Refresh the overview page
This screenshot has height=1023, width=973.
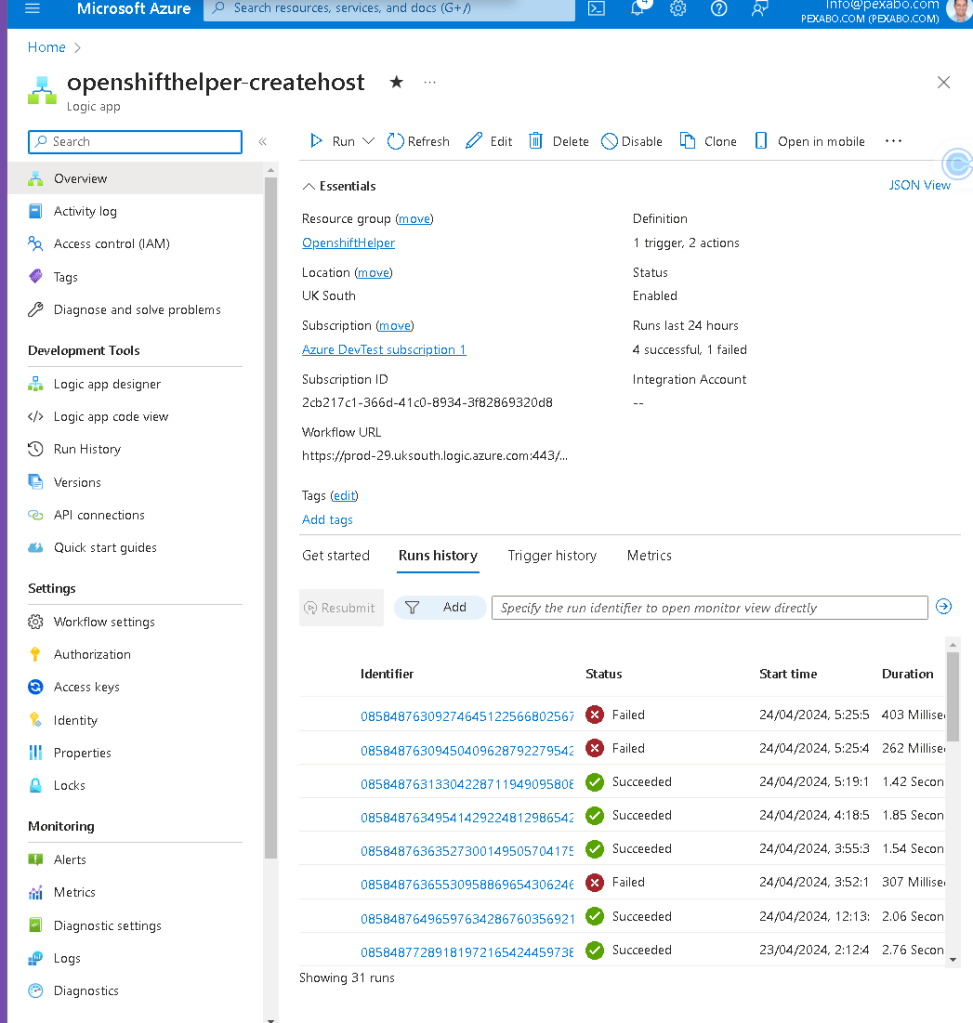click(x=418, y=141)
